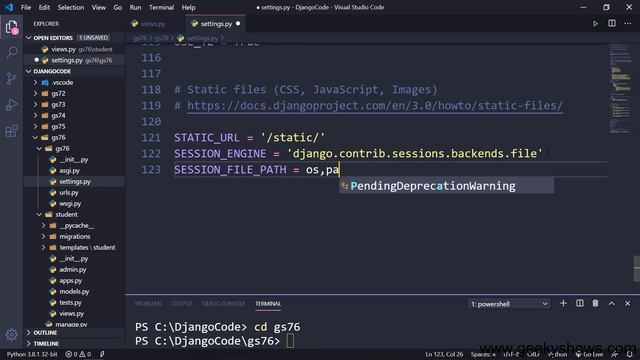This screenshot has height=360, width=640.
Task: Open editor More Actions ellipsis
Action: pyautogui.click(x=627, y=24)
